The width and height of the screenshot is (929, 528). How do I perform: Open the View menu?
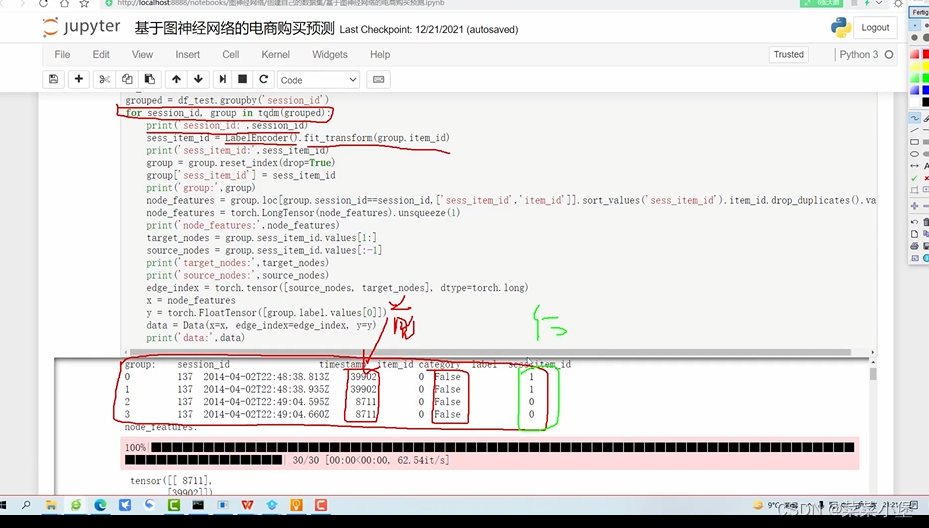(142, 55)
